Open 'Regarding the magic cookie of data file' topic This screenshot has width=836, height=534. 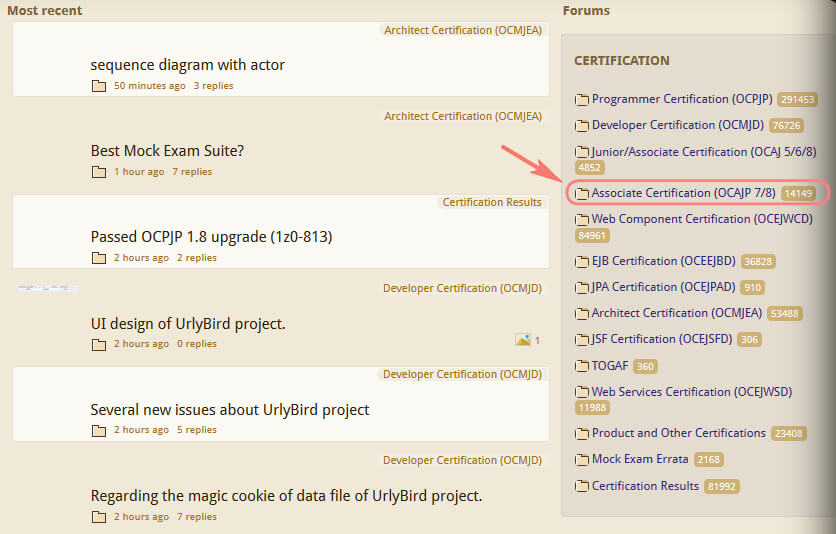click(x=286, y=496)
